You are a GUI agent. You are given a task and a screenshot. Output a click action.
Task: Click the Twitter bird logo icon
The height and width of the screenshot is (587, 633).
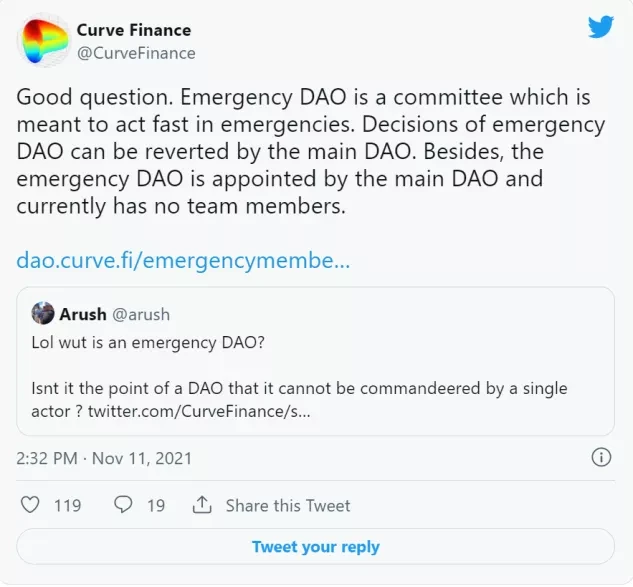tap(601, 27)
